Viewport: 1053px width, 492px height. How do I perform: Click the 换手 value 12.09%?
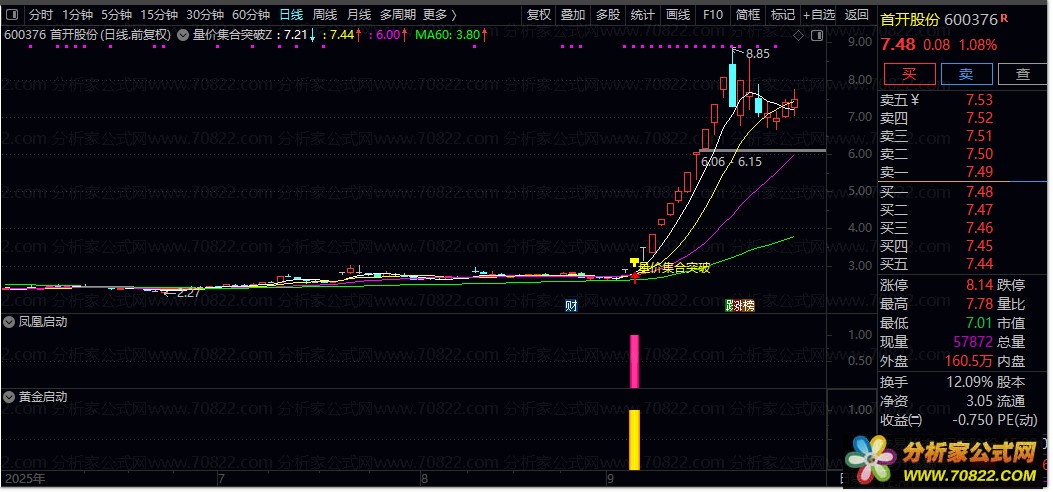click(967, 383)
